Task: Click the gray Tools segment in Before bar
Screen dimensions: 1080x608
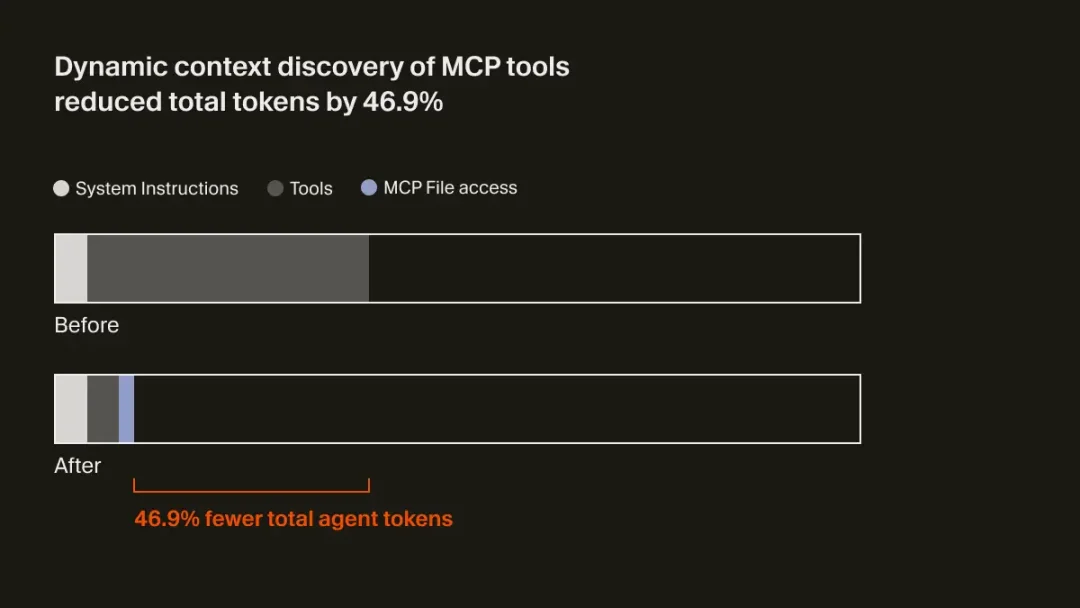Action: tap(228, 268)
